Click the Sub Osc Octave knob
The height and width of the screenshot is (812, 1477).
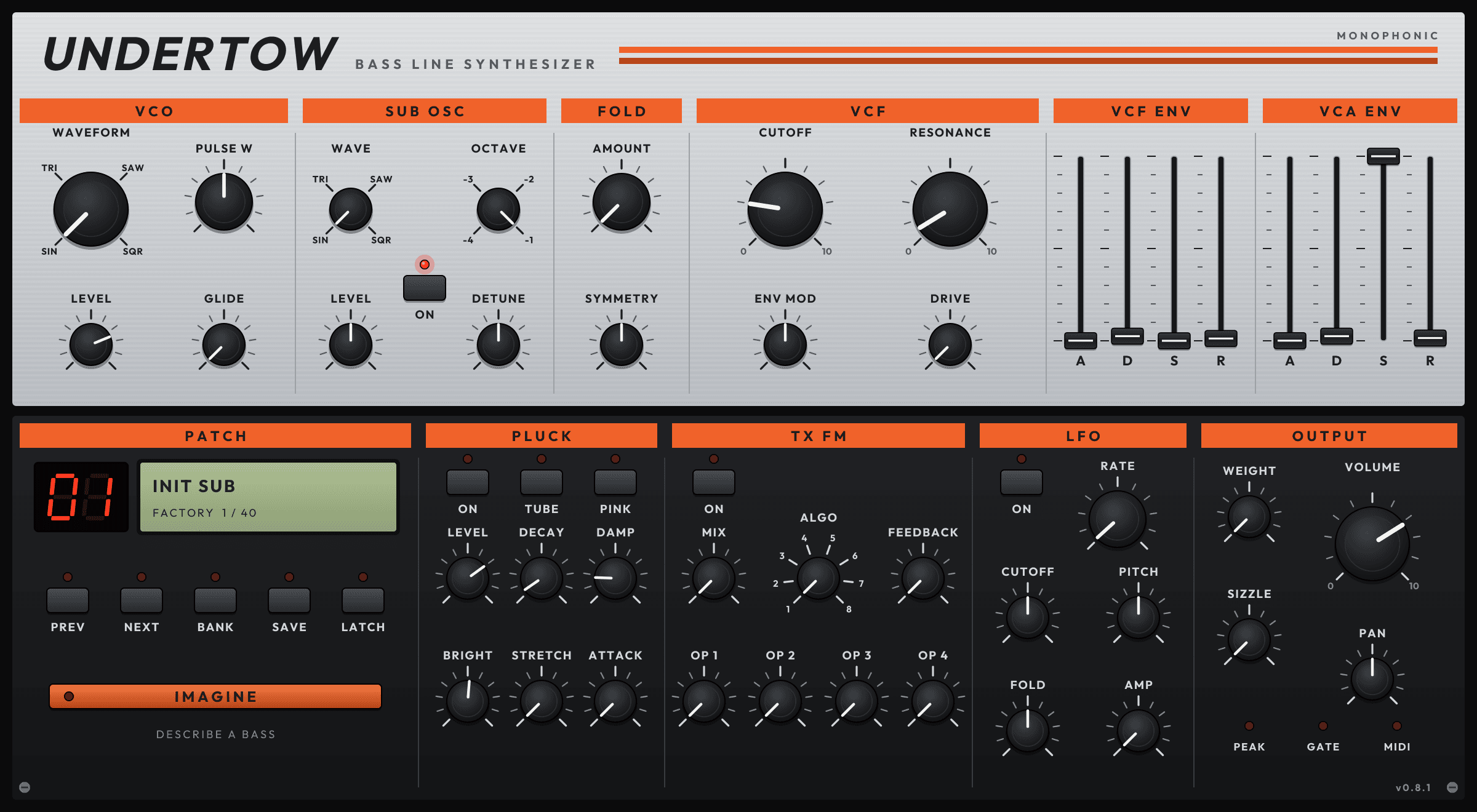(x=498, y=209)
